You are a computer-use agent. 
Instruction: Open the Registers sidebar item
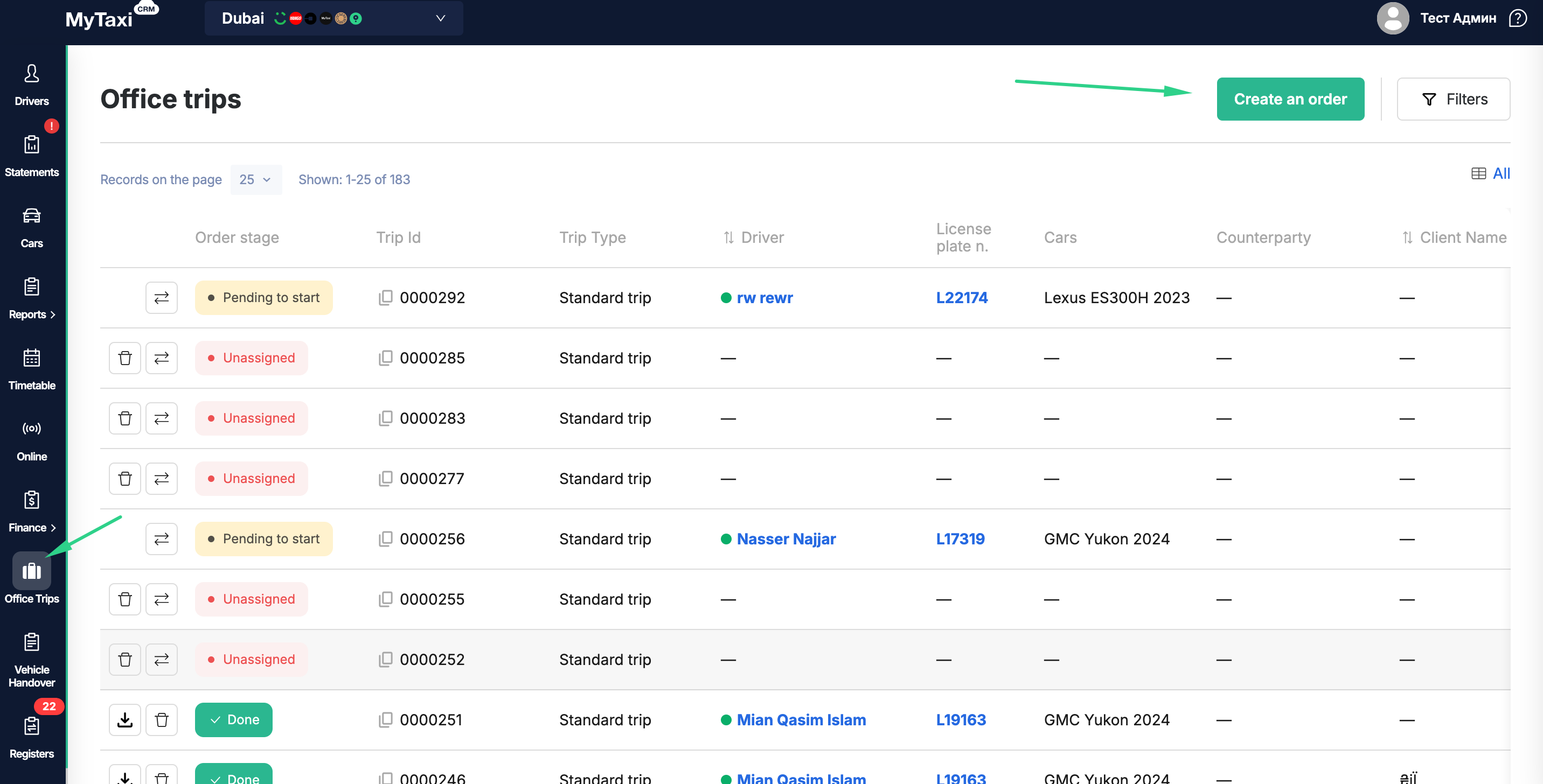[x=32, y=737]
